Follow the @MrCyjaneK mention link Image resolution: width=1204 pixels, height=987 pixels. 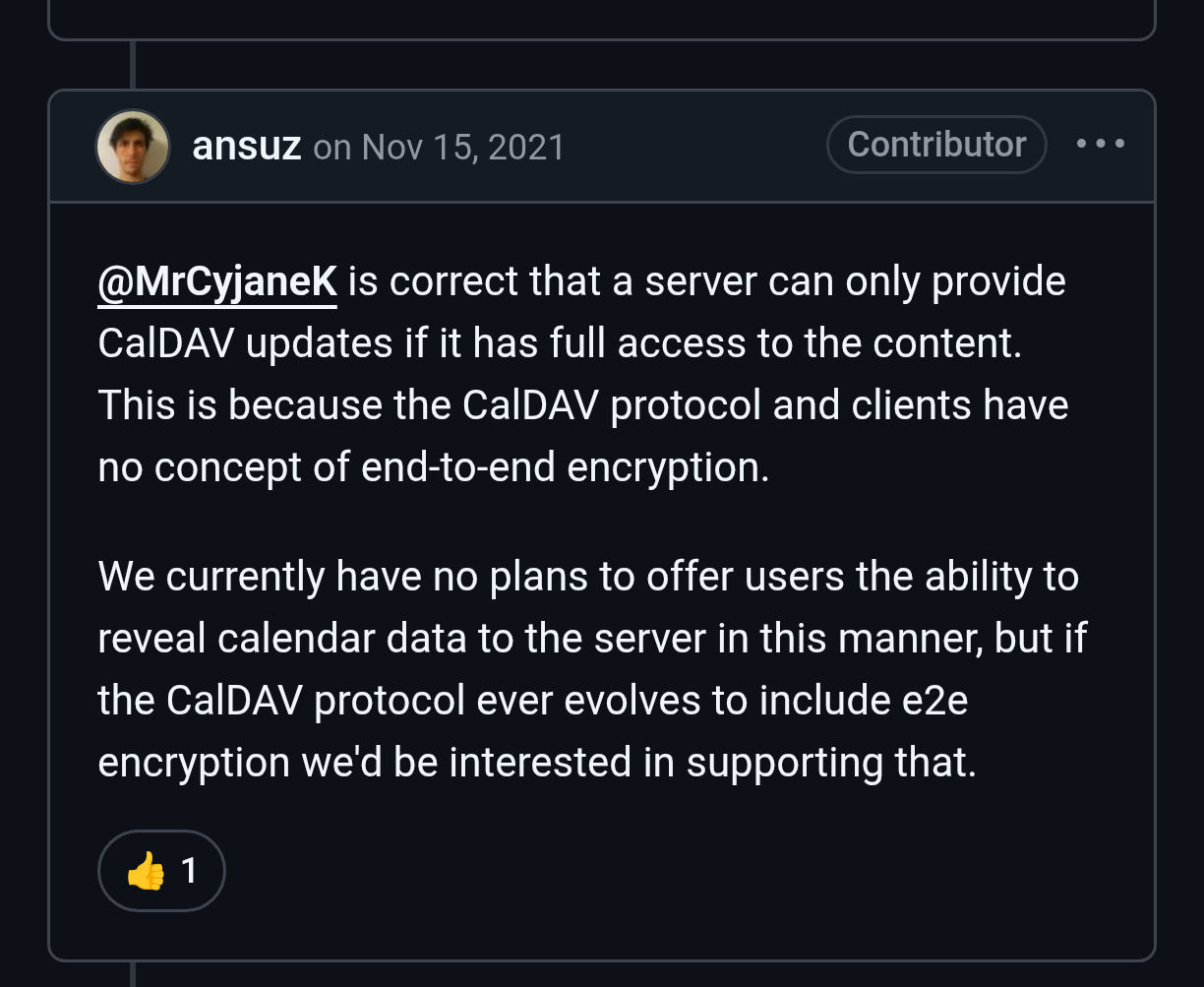[x=217, y=282]
